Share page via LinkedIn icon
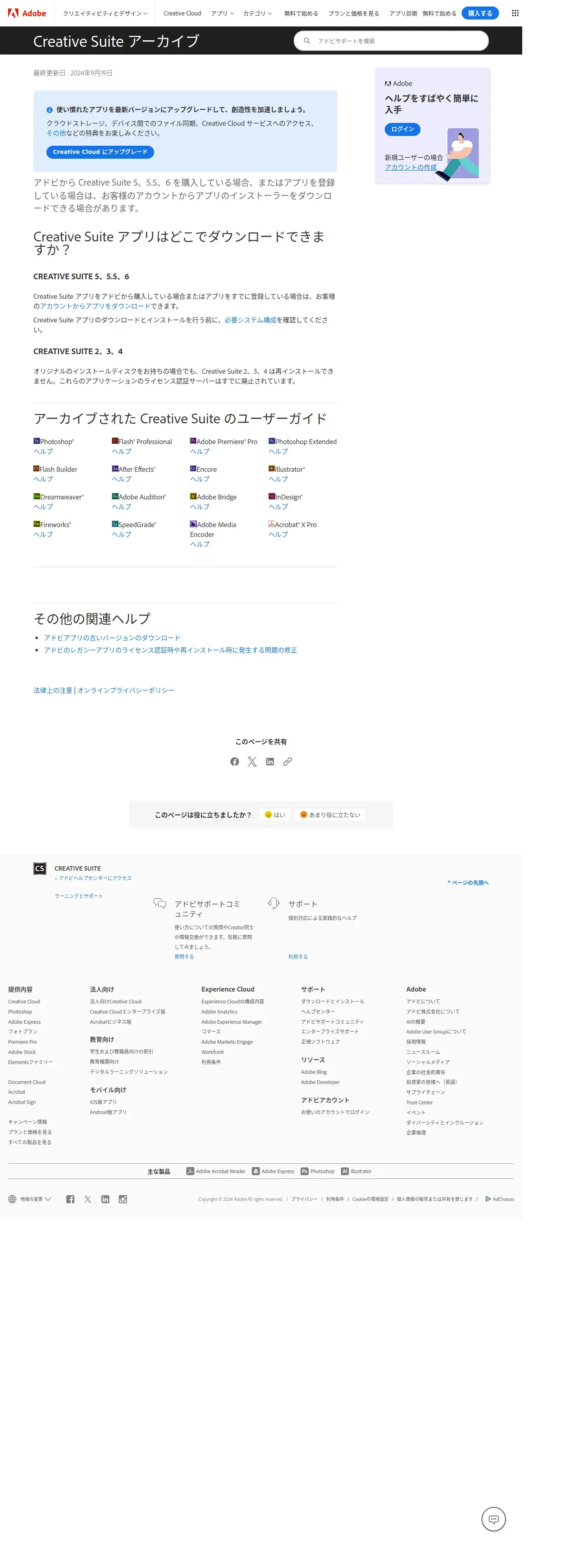 [270, 762]
